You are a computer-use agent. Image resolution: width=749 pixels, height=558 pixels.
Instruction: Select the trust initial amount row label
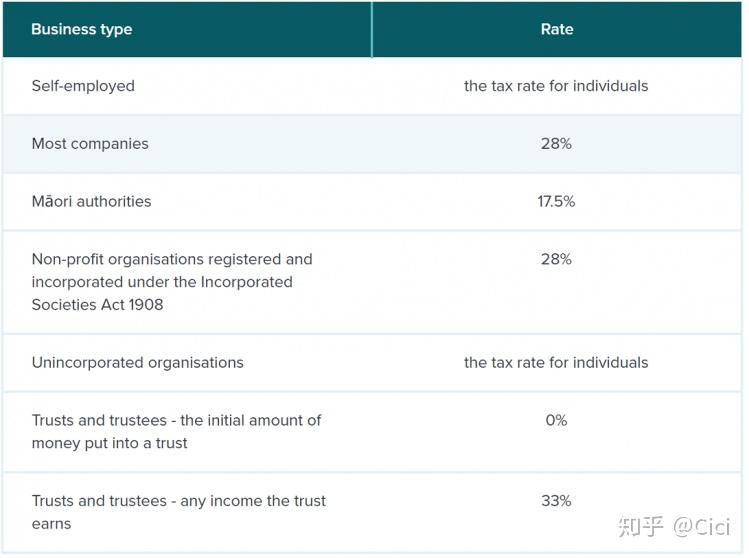[x=176, y=431]
